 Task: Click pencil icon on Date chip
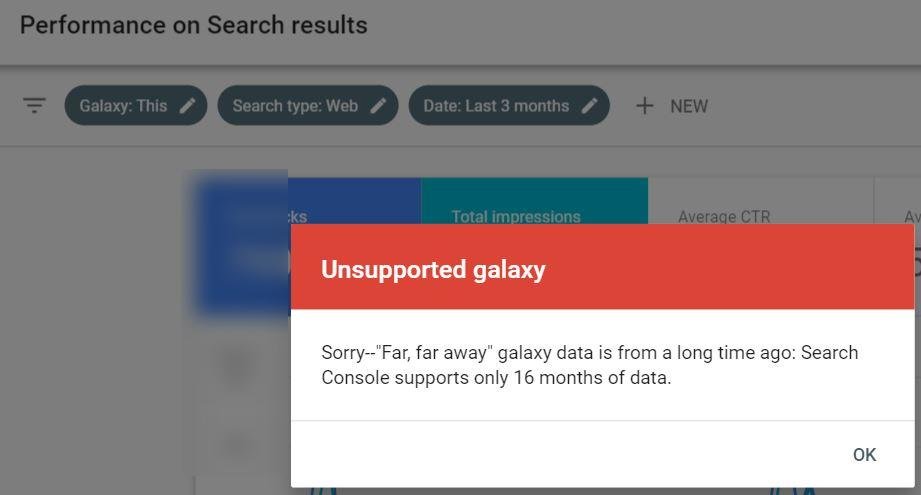click(x=590, y=106)
